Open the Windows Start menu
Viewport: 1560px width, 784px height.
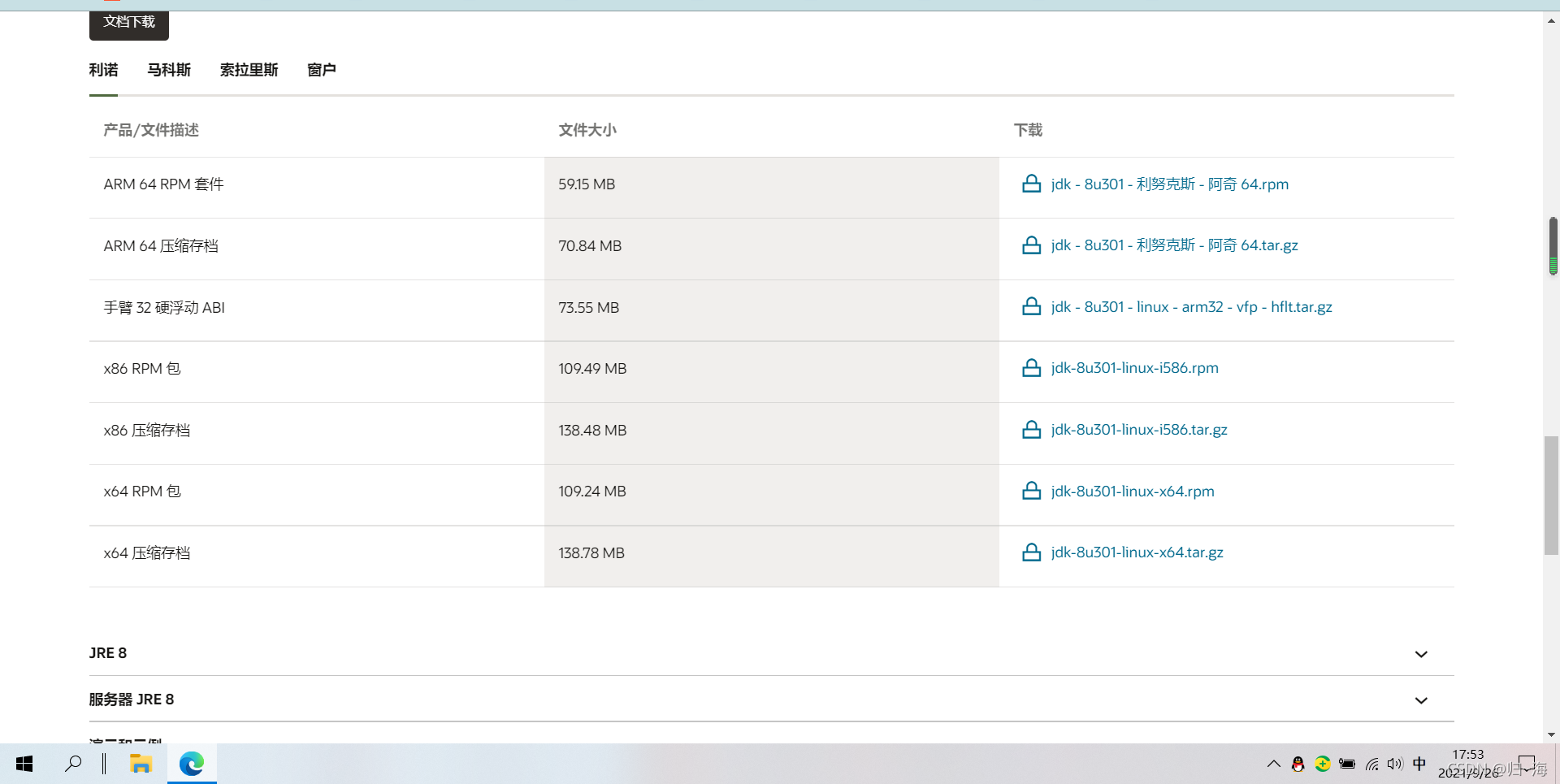(24, 764)
